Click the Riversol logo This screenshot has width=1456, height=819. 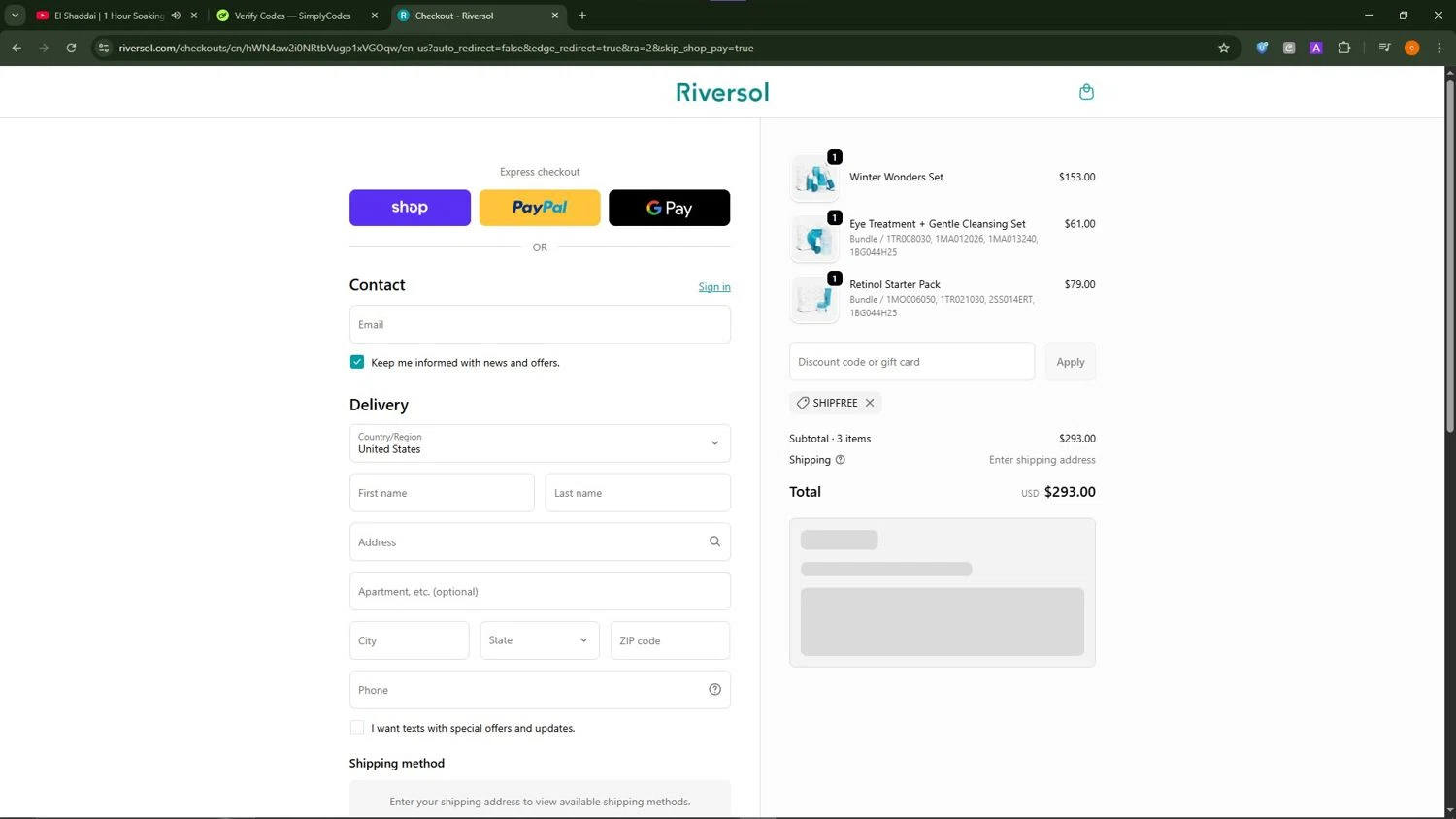[x=722, y=92]
